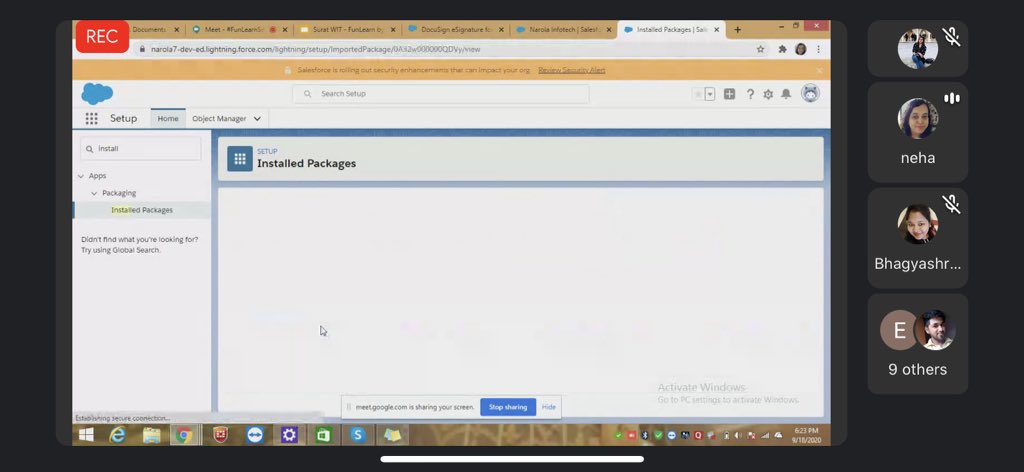Viewport: 1024px width, 472px height.
Task: Open the green Store taskbar icon
Action: point(323,435)
